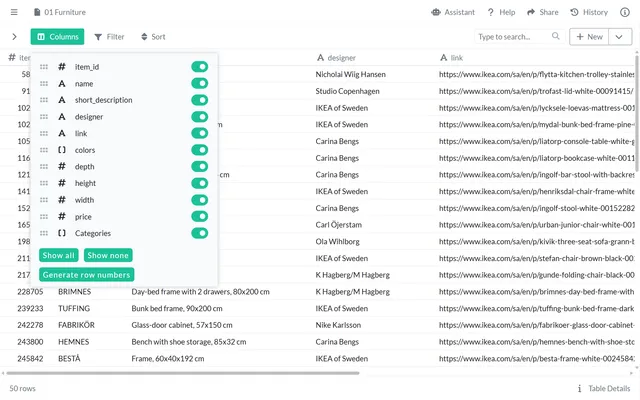This screenshot has width=640, height=400.
Task: Open the hamburger menu icon
Action: 14,12
